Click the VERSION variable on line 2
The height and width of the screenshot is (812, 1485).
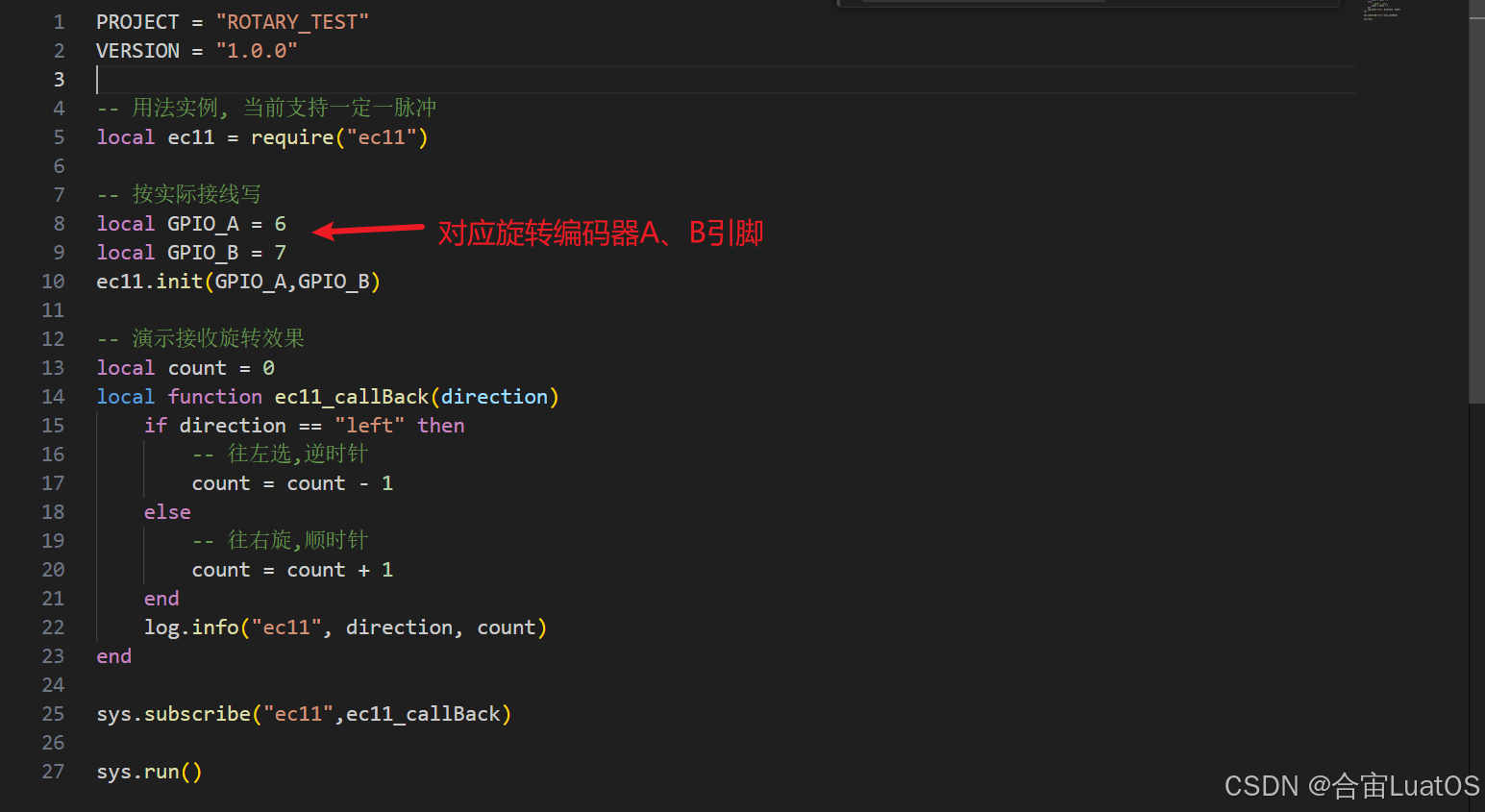(x=137, y=51)
